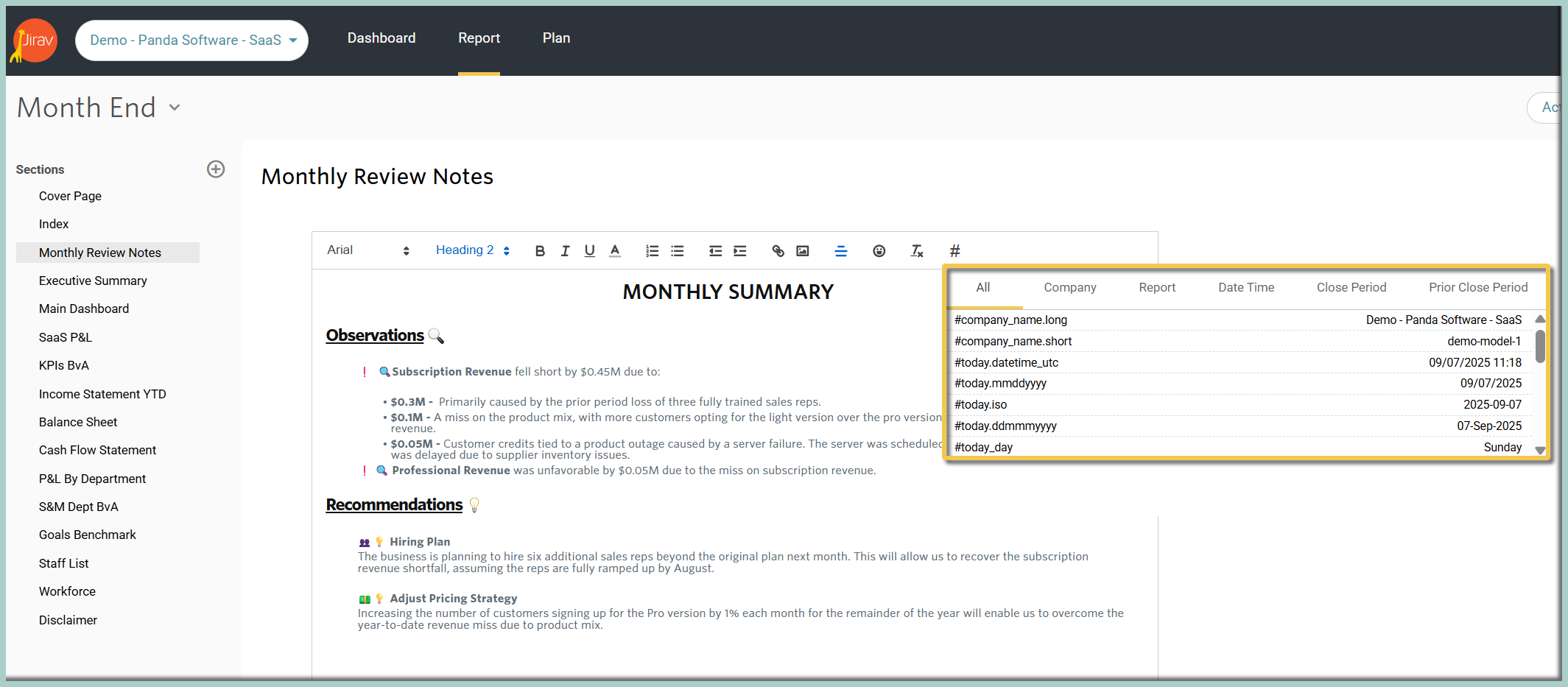This screenshot has width=1568, height=687.
Task: Go to the Dashboard tab
Action: point(382,38)
